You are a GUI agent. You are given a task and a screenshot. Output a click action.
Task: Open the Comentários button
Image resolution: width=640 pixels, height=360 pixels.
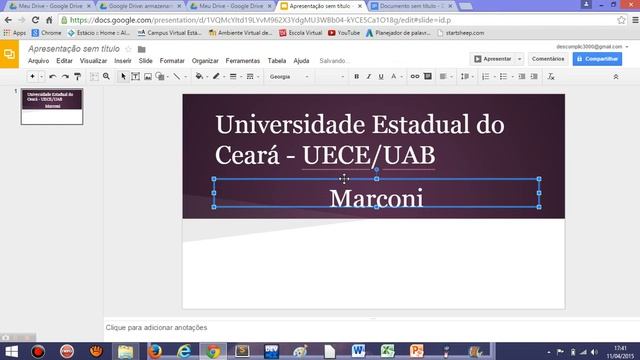pyautogui.click(x=548, y=59)
